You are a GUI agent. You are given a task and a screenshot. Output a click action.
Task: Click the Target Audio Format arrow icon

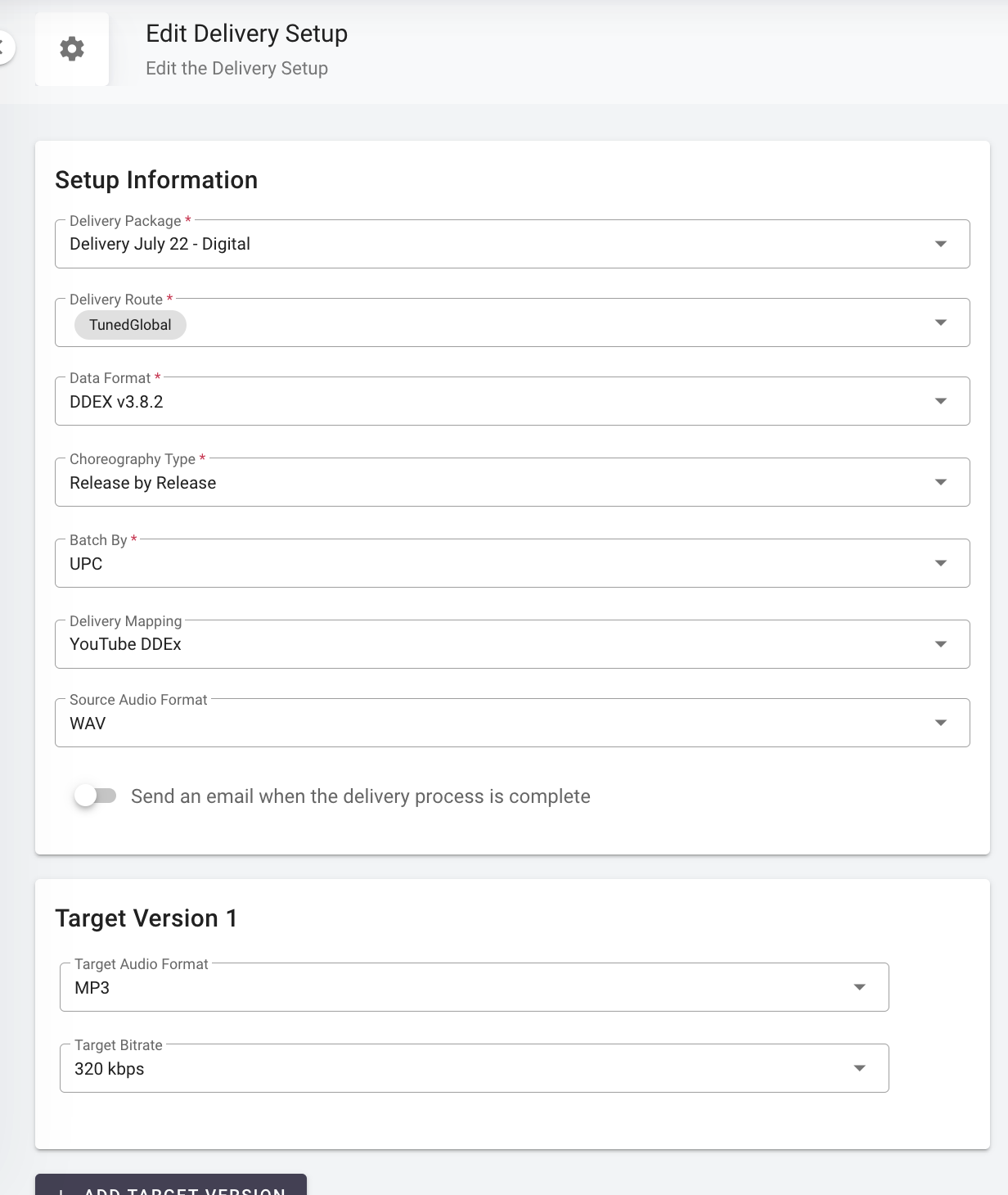(x=859, y=987)
